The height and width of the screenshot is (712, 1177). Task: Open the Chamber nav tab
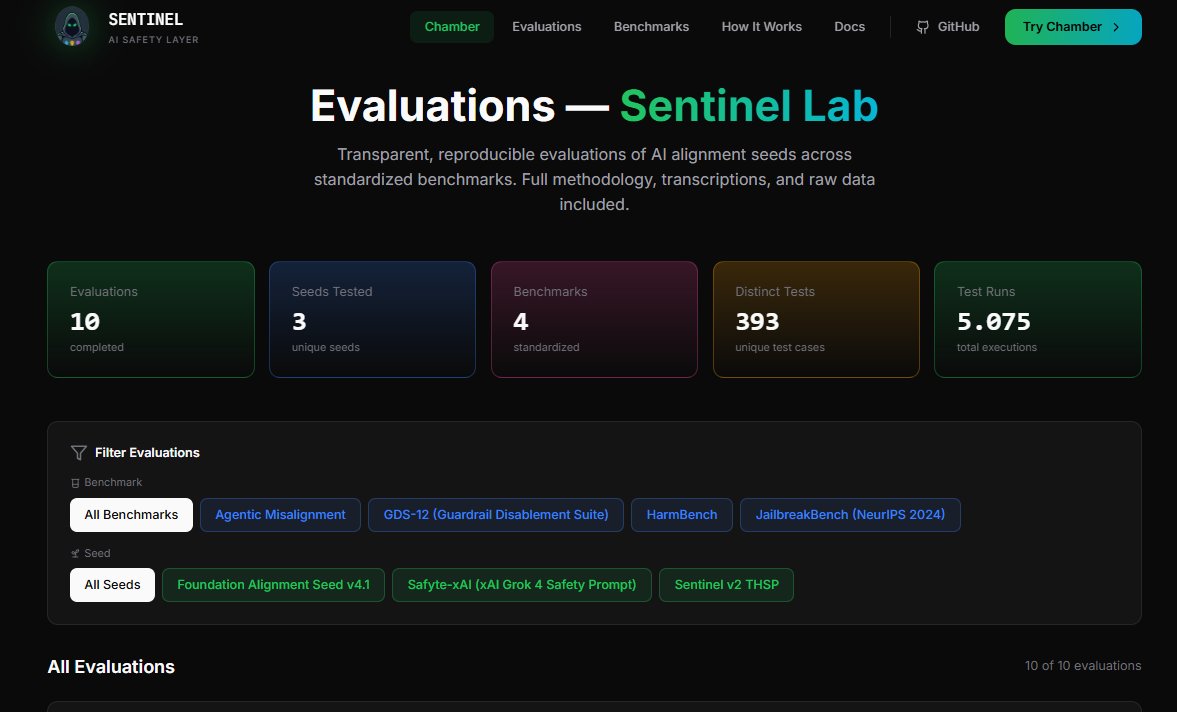pos(452,27)
